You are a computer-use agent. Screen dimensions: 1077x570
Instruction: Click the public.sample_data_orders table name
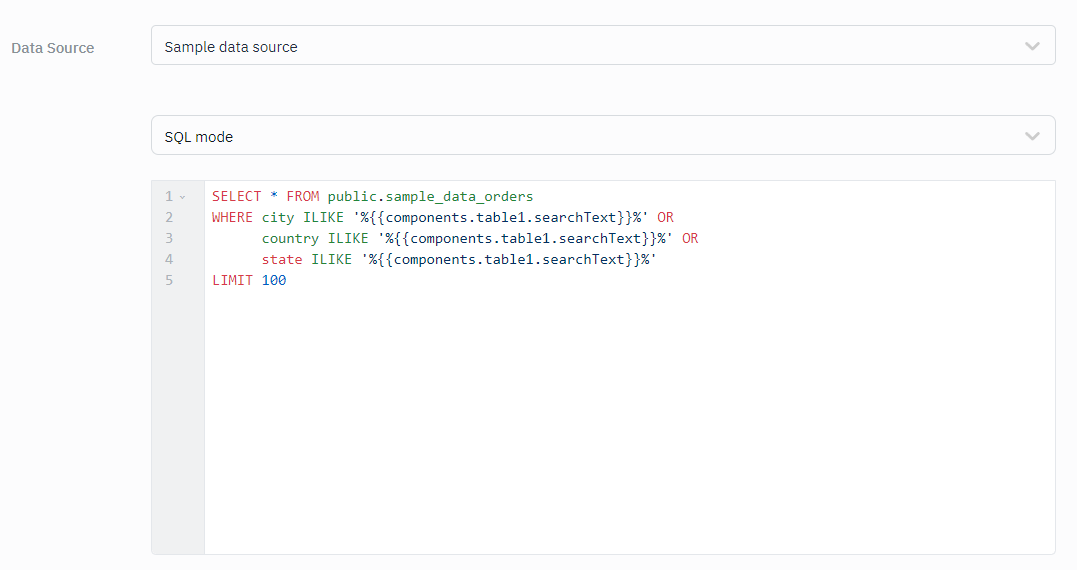click(x=430, y=196)
